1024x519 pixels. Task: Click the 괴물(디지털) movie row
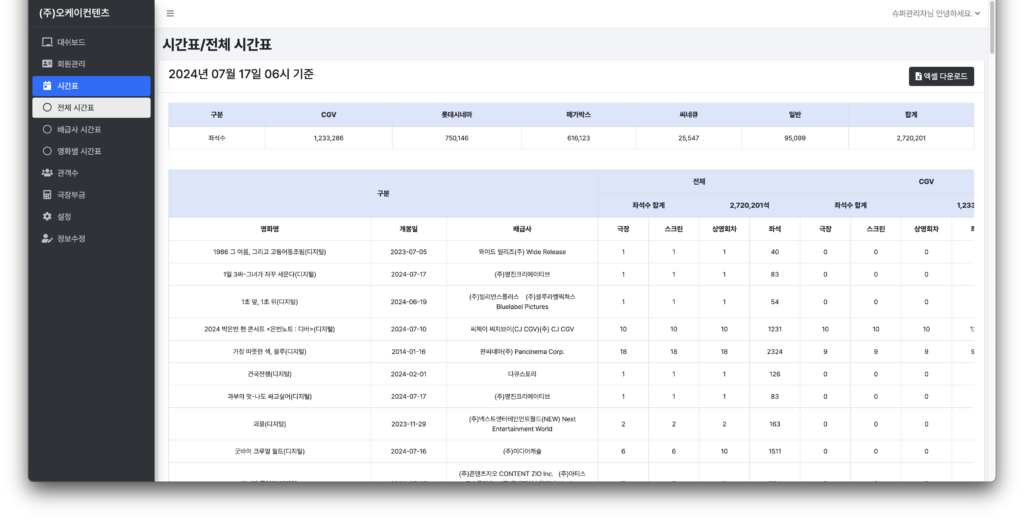pos(265,424)
